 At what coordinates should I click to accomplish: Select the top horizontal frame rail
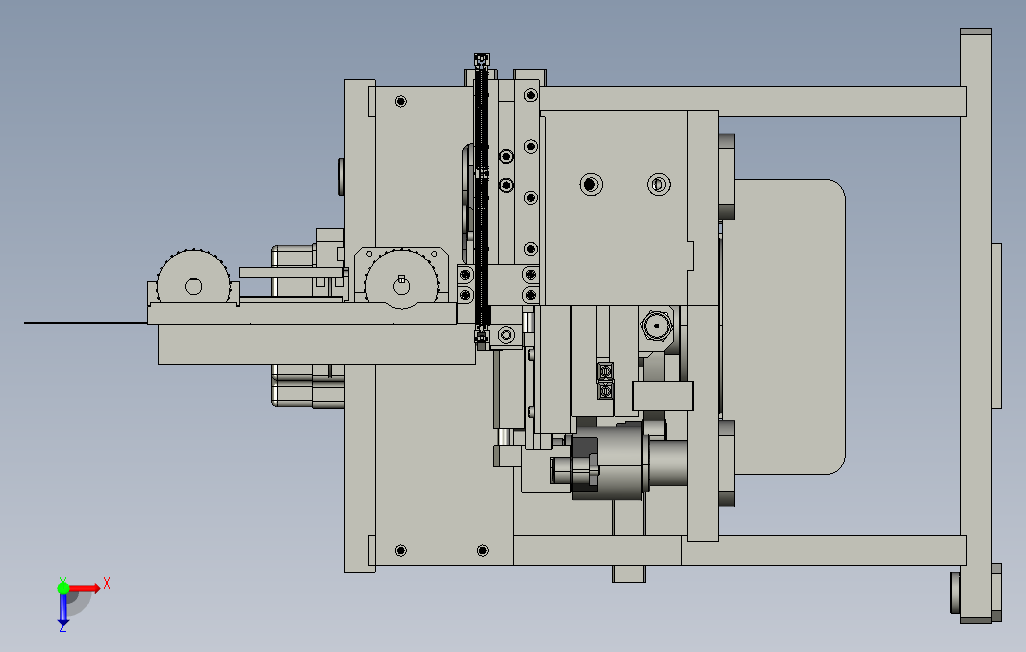point(752,101)
